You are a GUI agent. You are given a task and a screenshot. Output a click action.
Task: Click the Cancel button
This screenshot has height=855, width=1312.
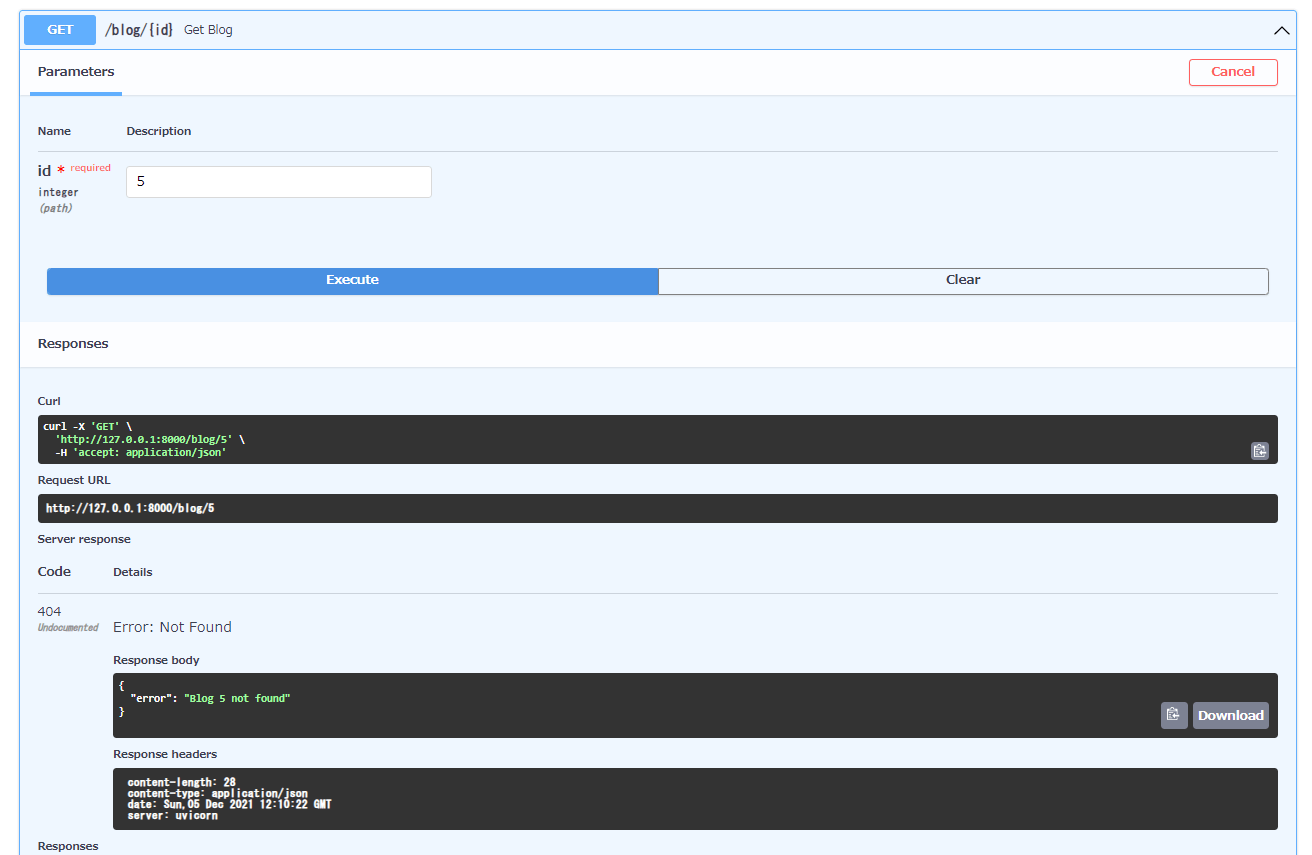coord(1233,72)
